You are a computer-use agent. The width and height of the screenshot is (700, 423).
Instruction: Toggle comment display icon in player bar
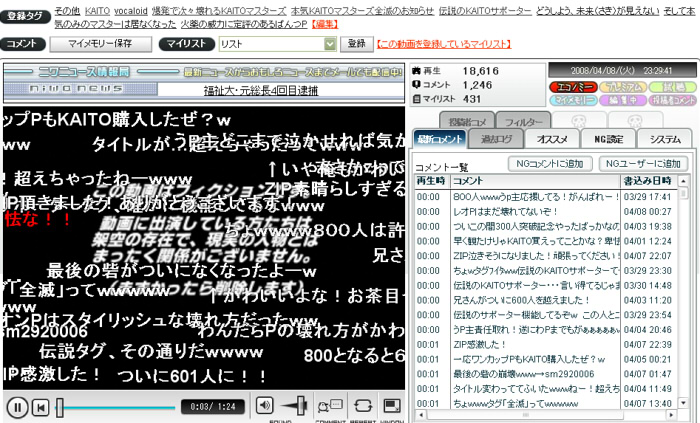329,406
